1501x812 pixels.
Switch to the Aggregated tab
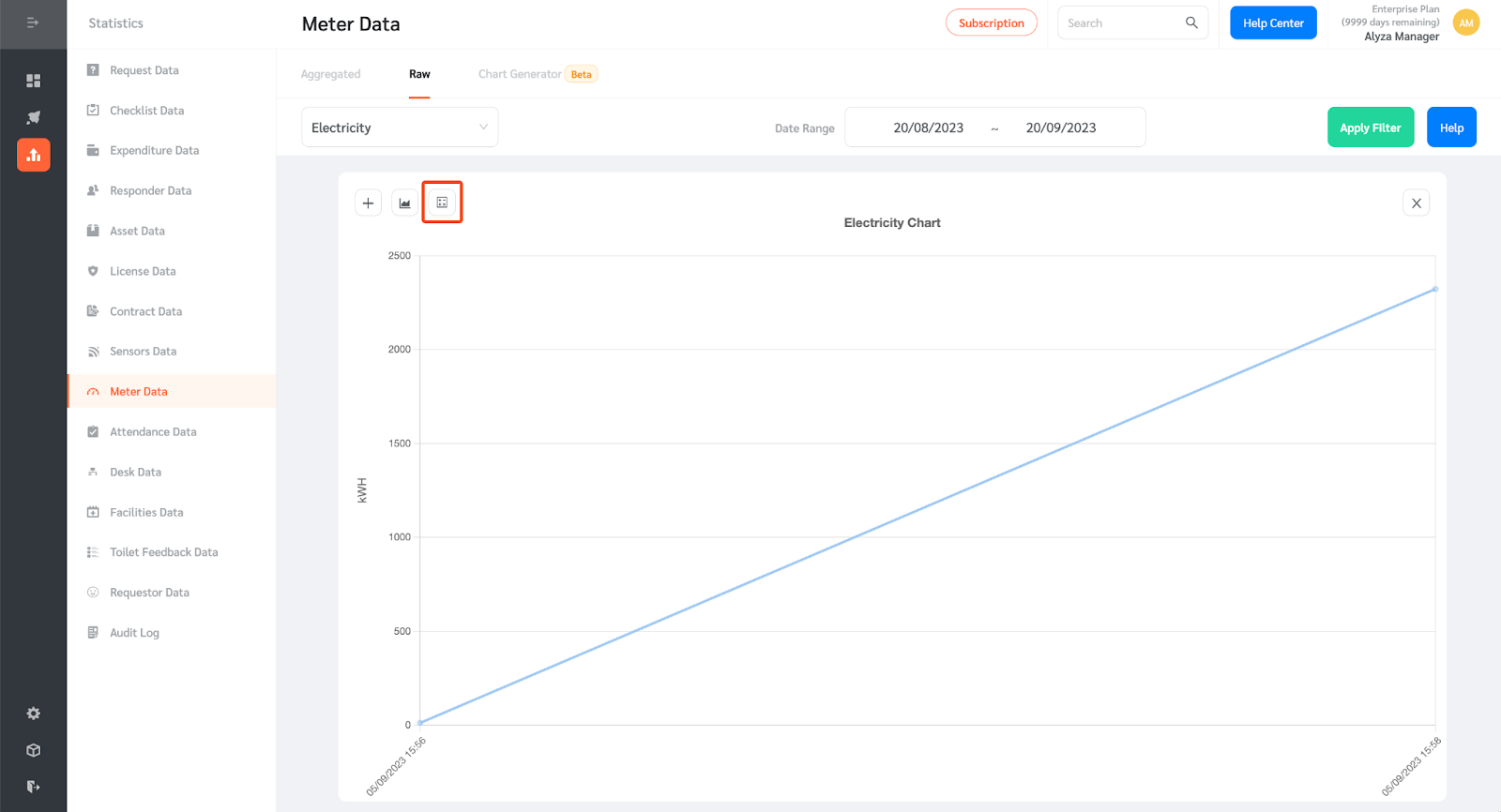tap(330, 74)
